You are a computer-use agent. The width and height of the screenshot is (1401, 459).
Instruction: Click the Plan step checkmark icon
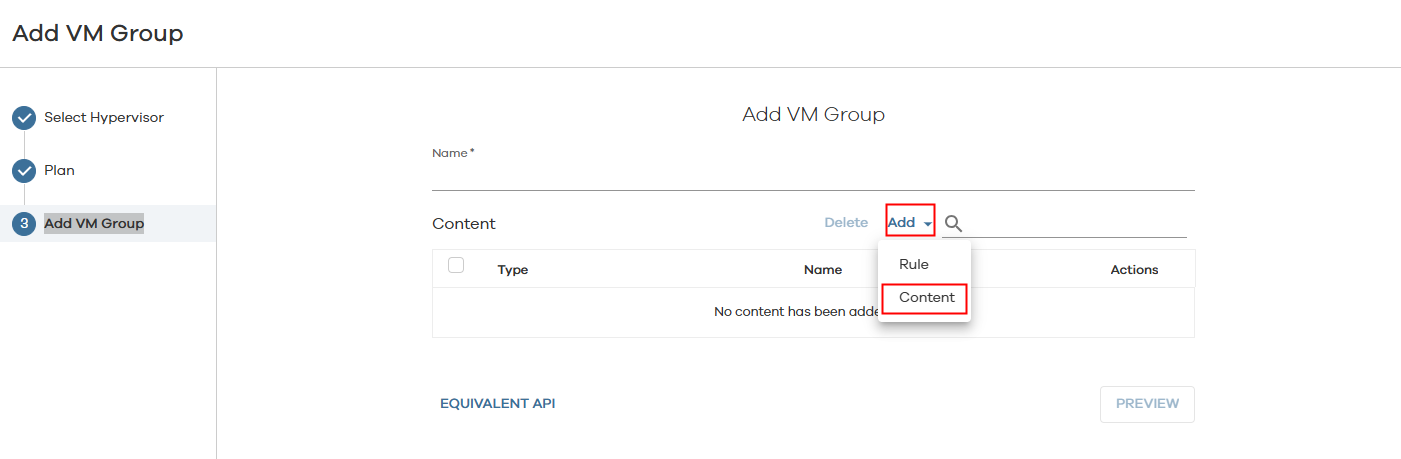pos(24,171)
